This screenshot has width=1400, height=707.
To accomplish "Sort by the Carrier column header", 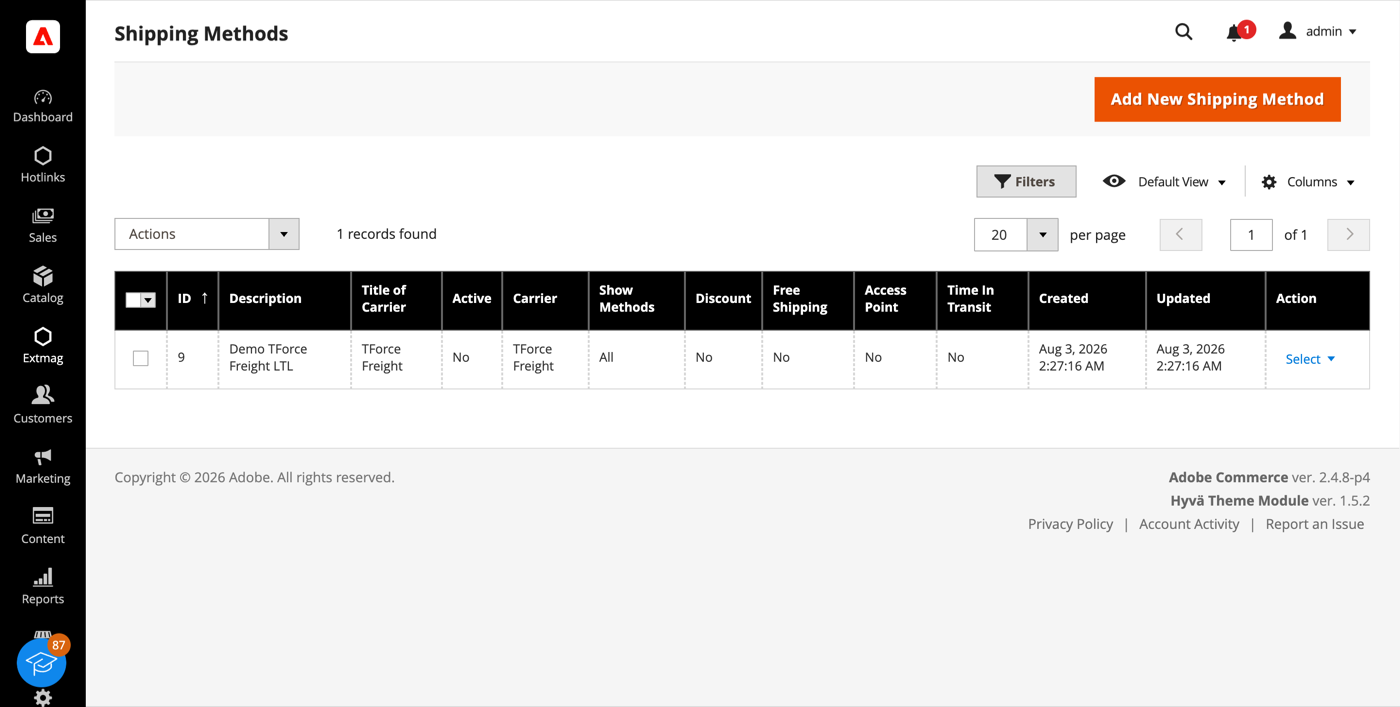I will [x=545, y=299].
